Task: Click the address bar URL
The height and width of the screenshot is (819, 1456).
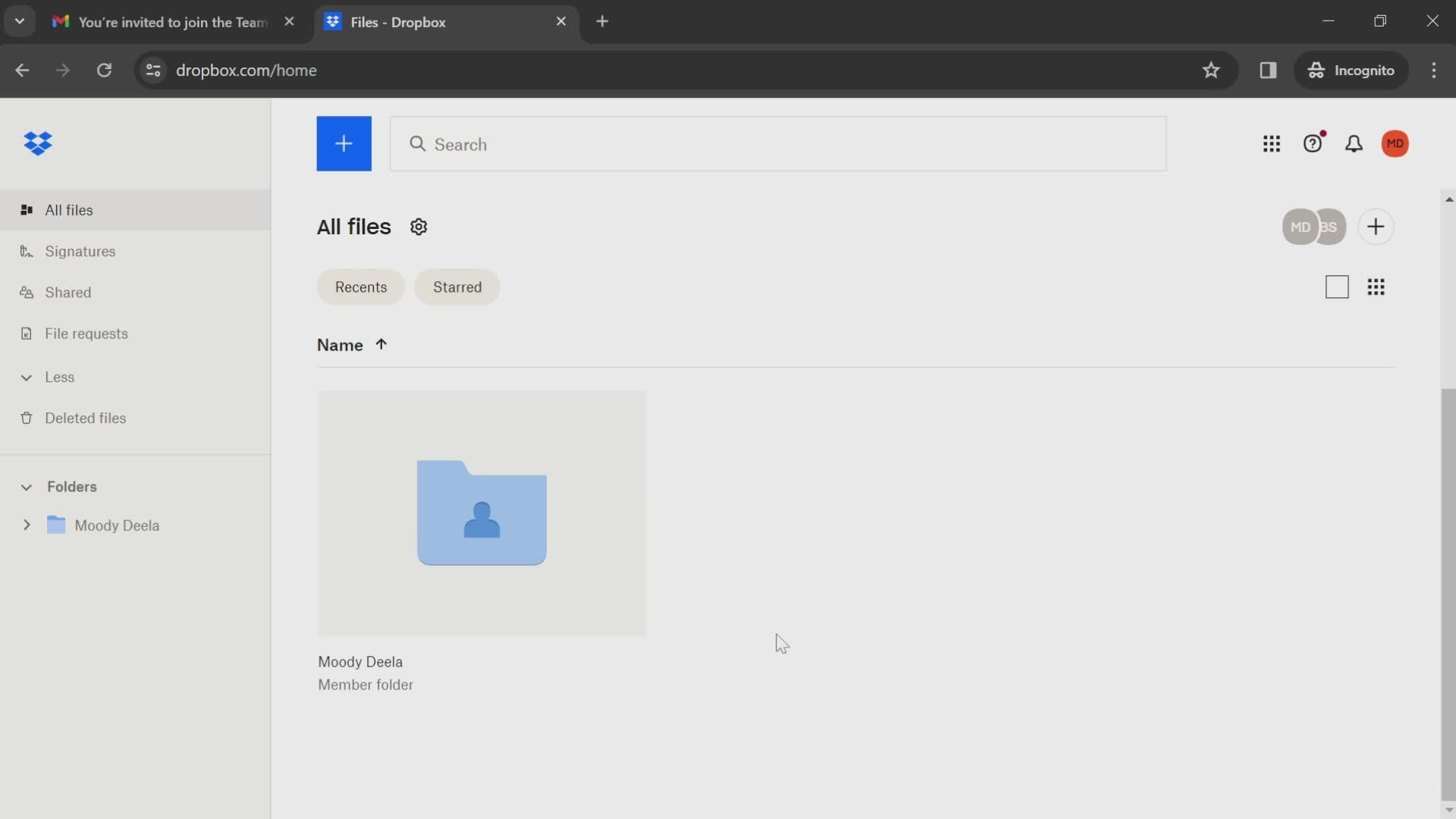Action: pyautogui.click(x=246, y=70)
